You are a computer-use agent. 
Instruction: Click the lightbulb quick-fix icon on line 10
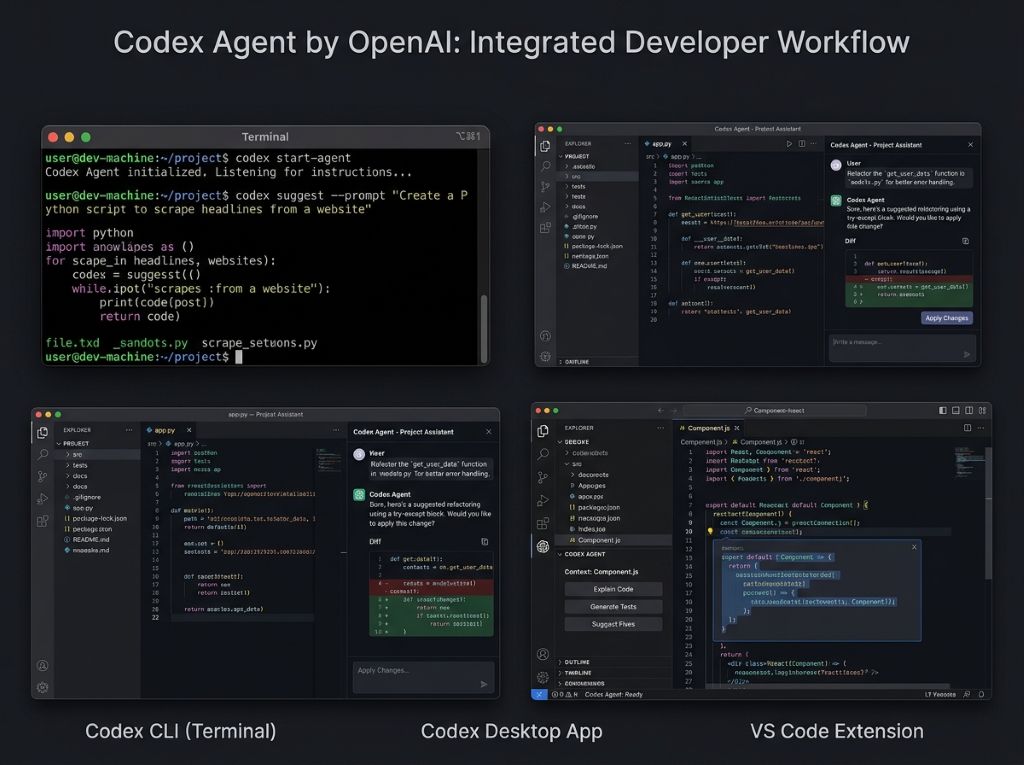[x=710, y=531]
